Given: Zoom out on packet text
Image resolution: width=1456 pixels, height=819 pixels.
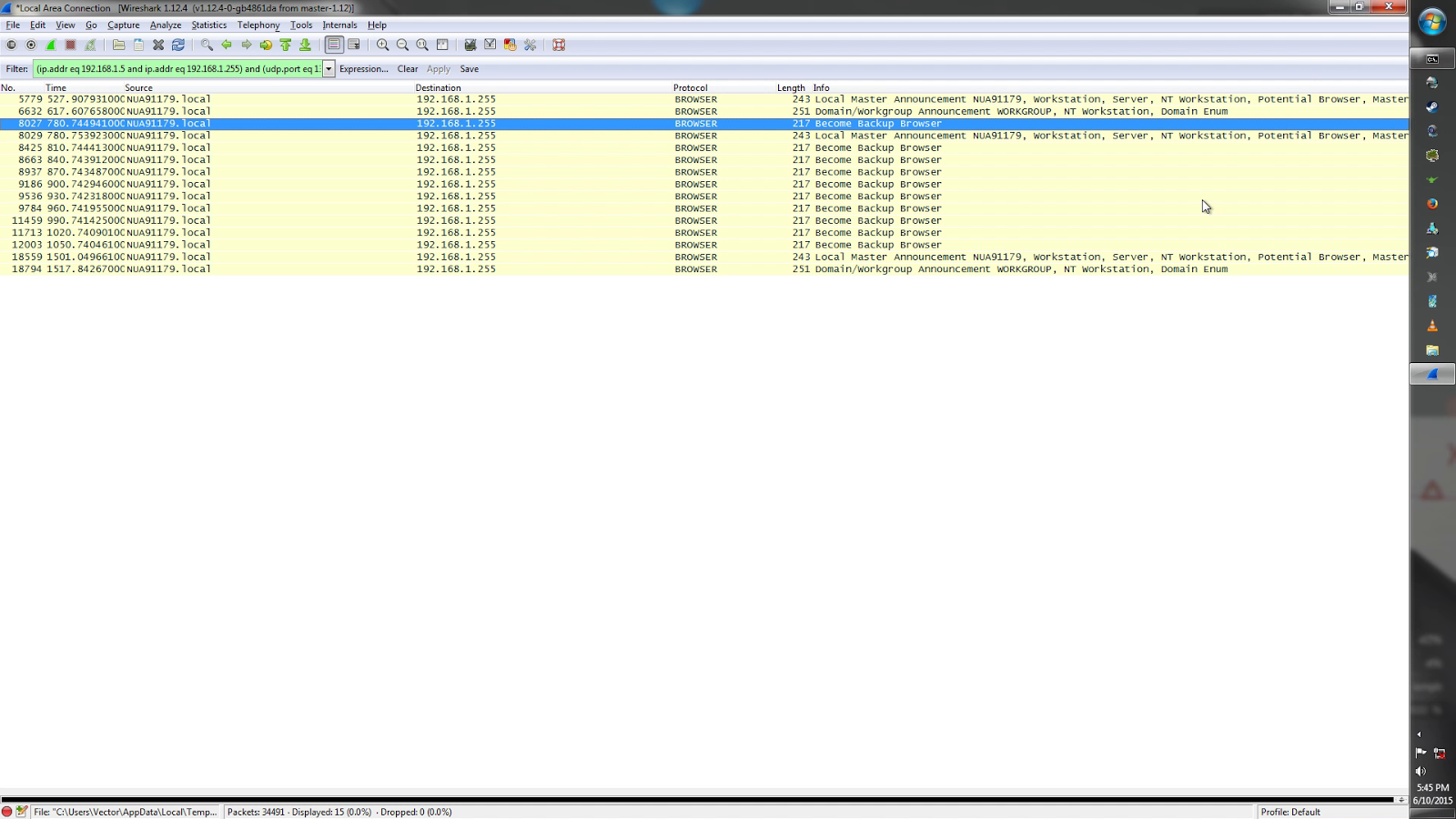Looking at the screenshot, I should [x=402, y=45].
